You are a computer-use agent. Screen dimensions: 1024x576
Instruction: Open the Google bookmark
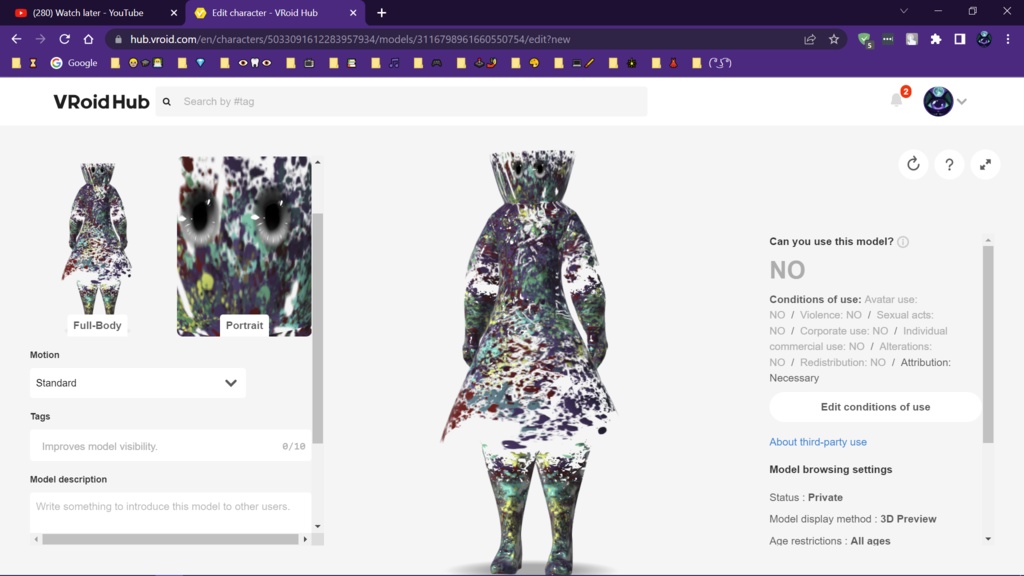click(x=74, y=63)
